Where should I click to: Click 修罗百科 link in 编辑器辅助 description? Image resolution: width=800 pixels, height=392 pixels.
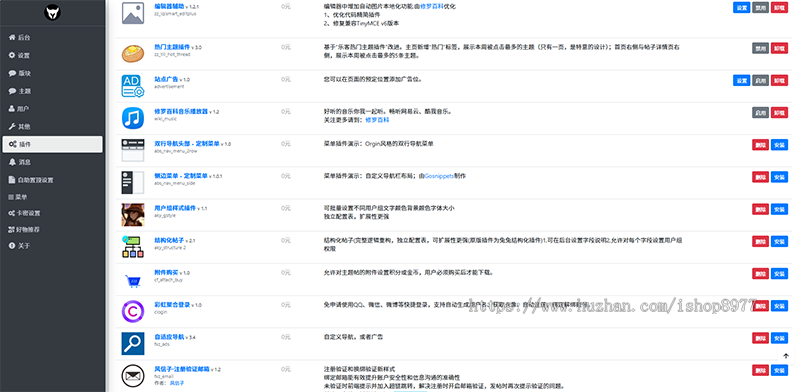pyautogui.click(x=431, y=7)
